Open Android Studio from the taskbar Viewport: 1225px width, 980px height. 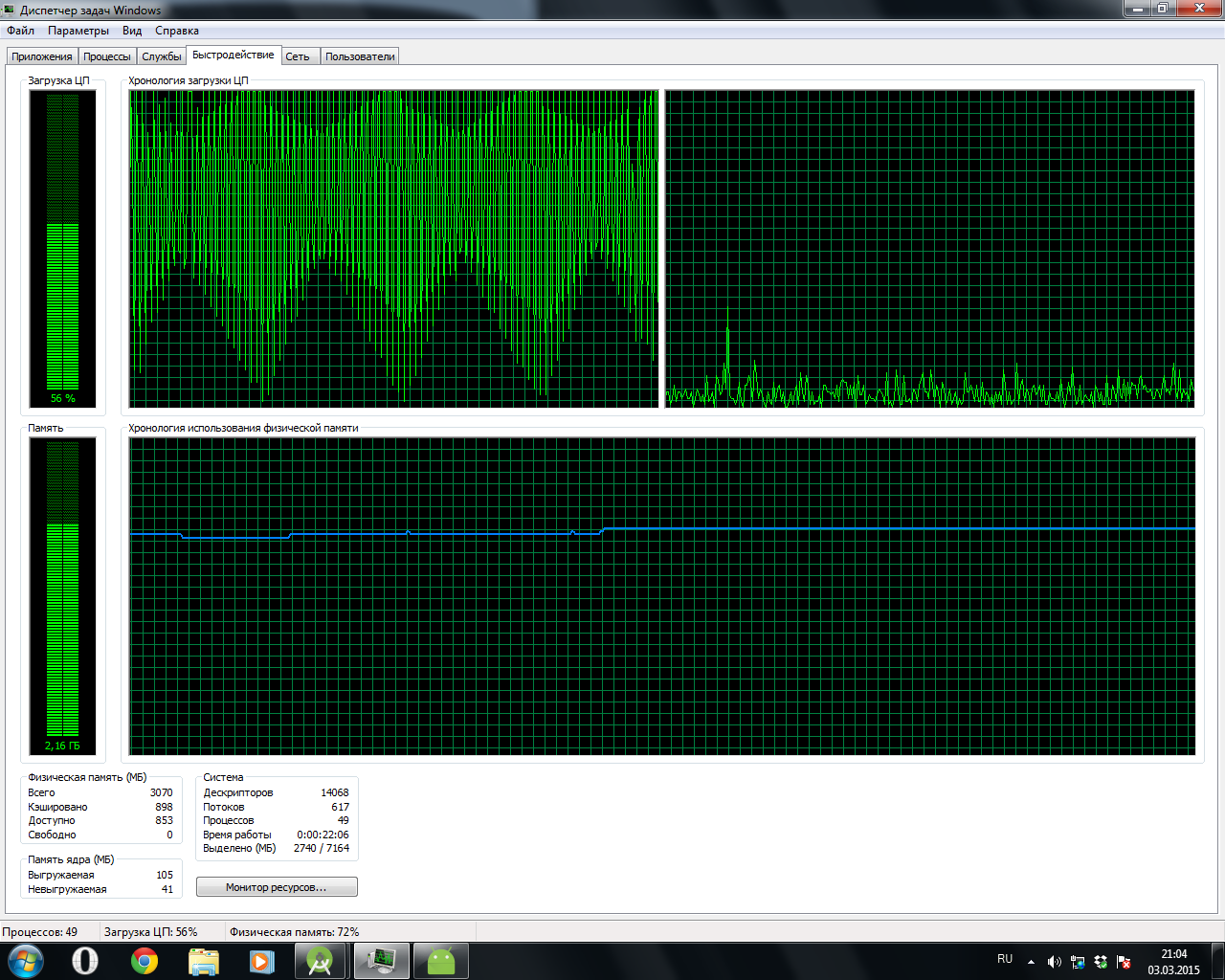320,961
